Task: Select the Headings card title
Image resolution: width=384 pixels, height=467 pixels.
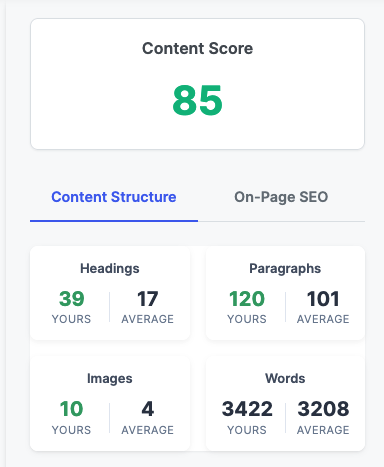Action: (110, 268)
